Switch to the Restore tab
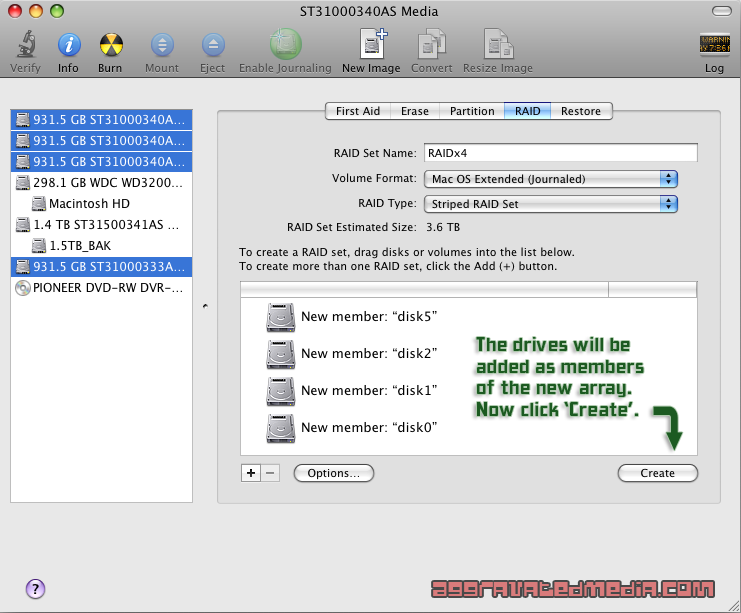 (581, 111)
